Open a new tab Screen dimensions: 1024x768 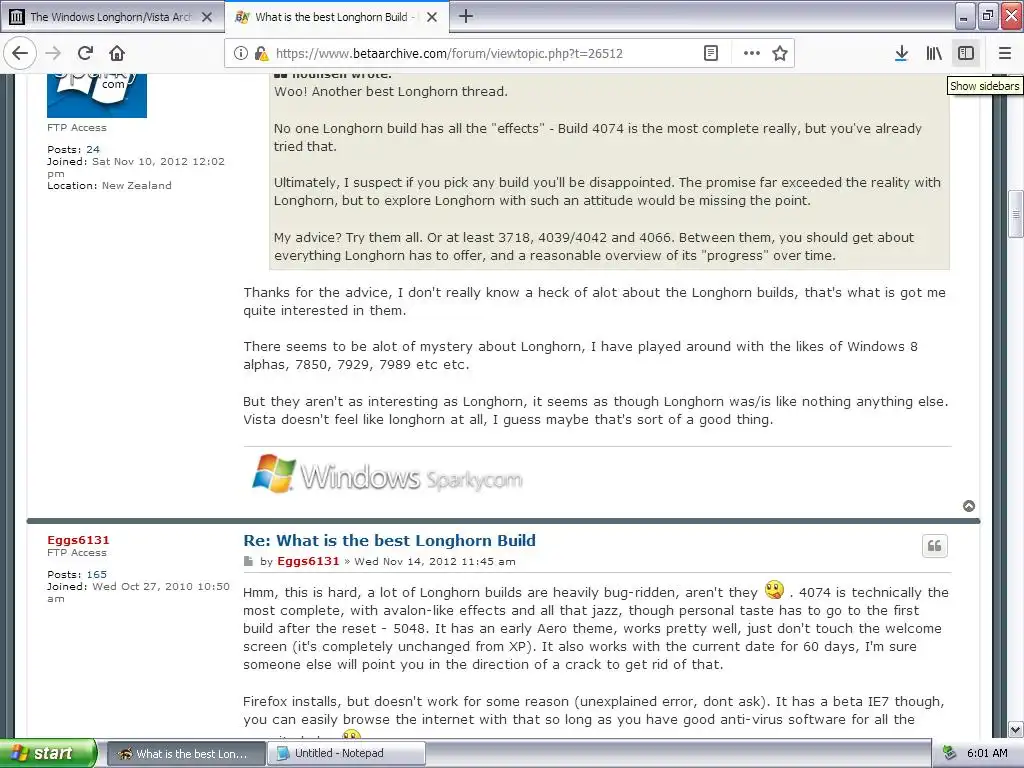click(x=466, y=16)
